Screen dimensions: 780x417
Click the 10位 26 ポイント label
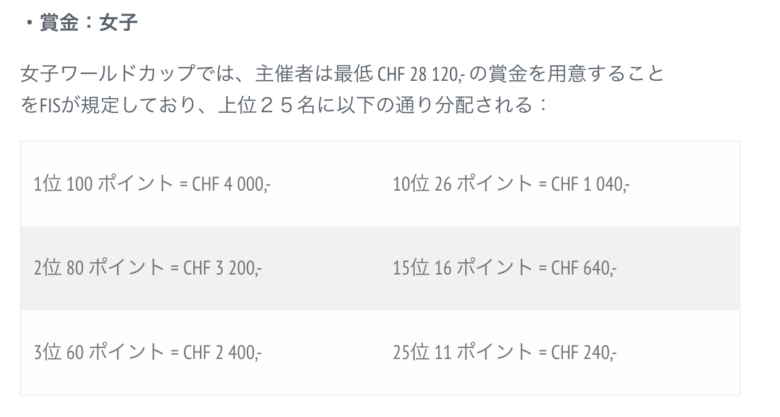461,185
